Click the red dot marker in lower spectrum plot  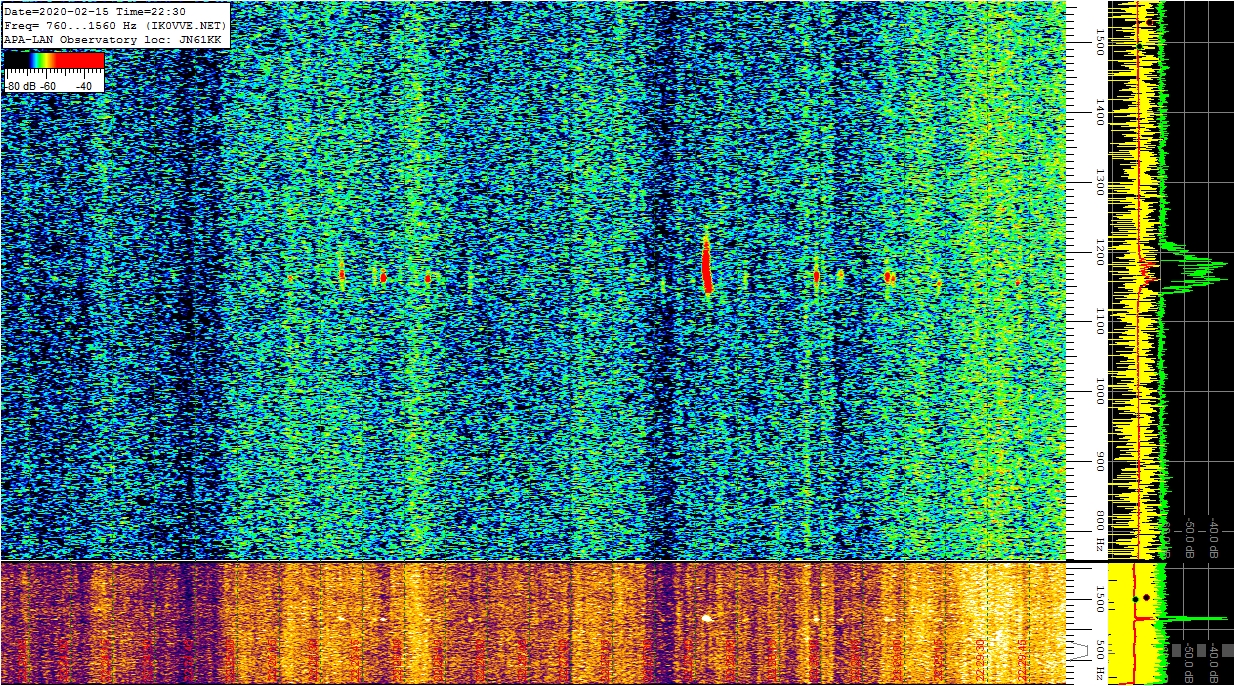tap(1146, 597)
